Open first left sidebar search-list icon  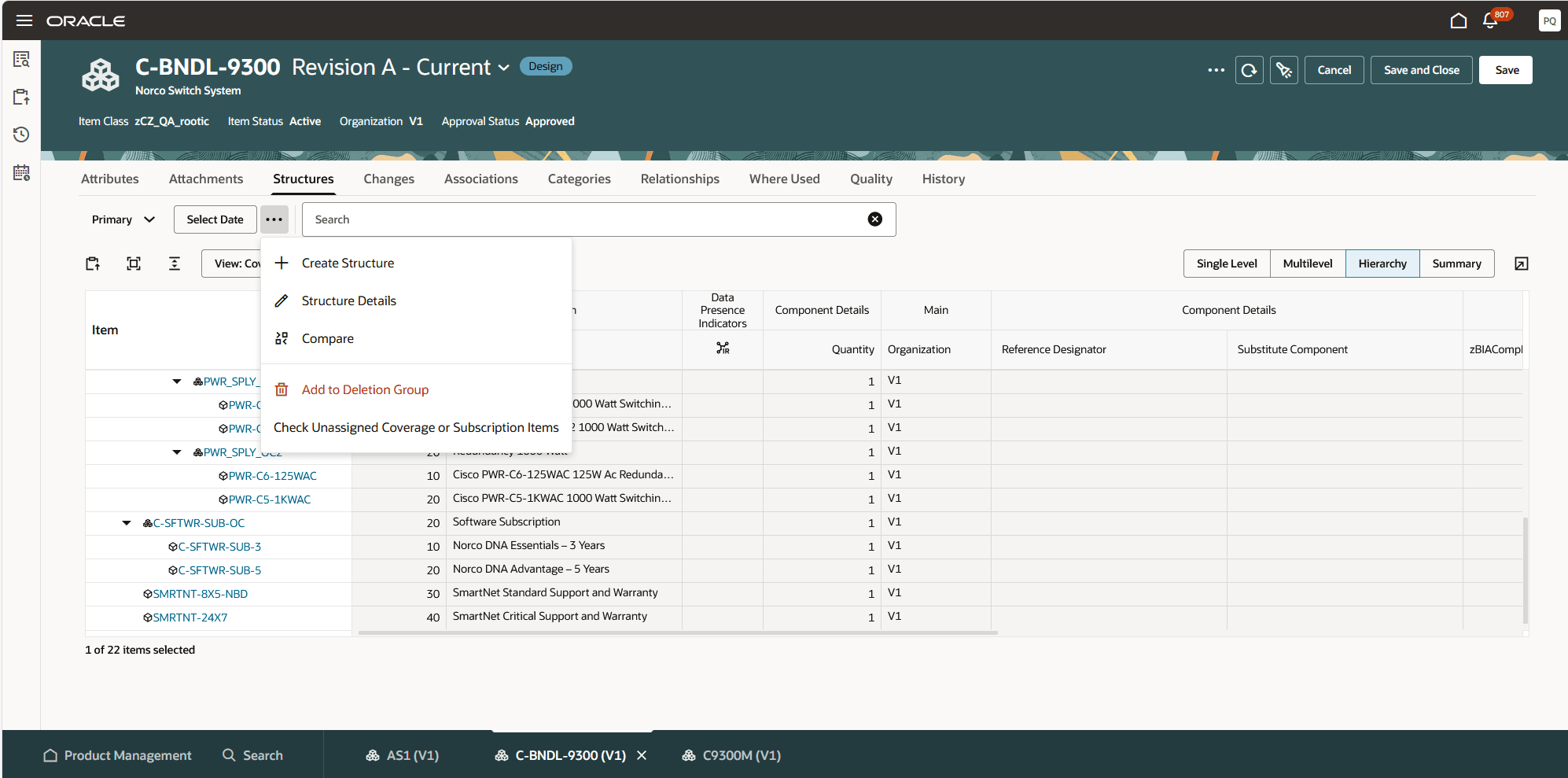pyautogui.click(x=21, y=59)
